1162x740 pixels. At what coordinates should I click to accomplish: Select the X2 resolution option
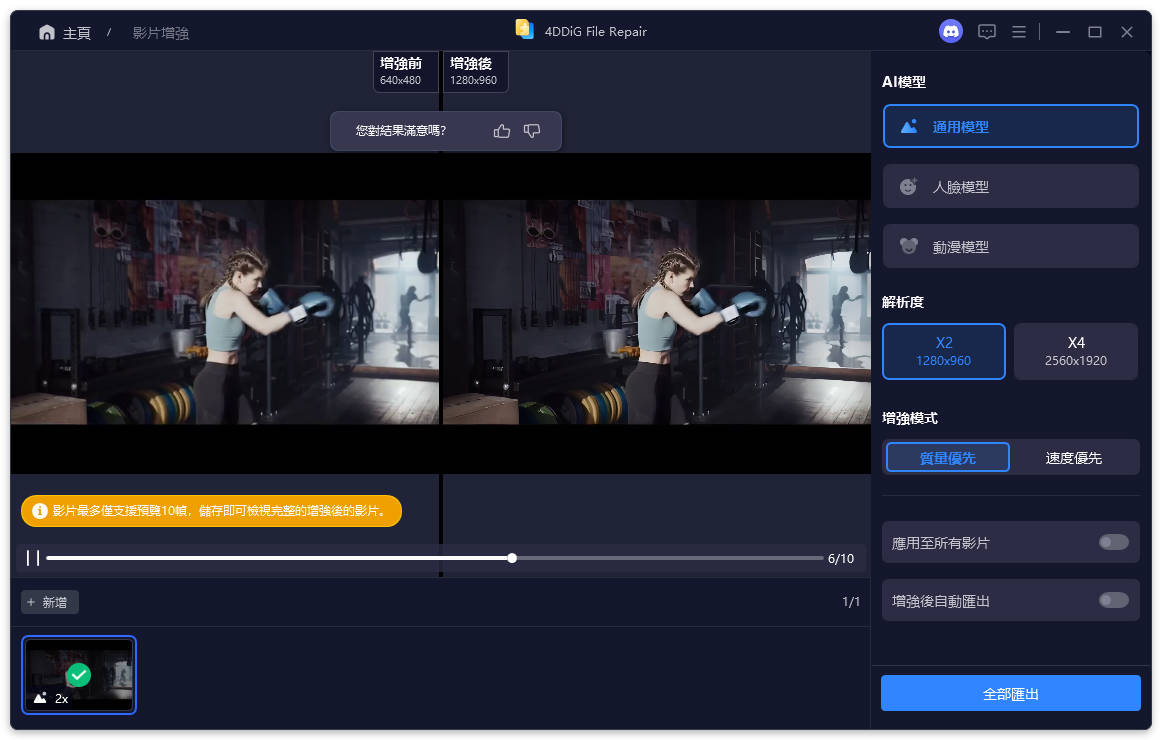(x=943, y=351)
